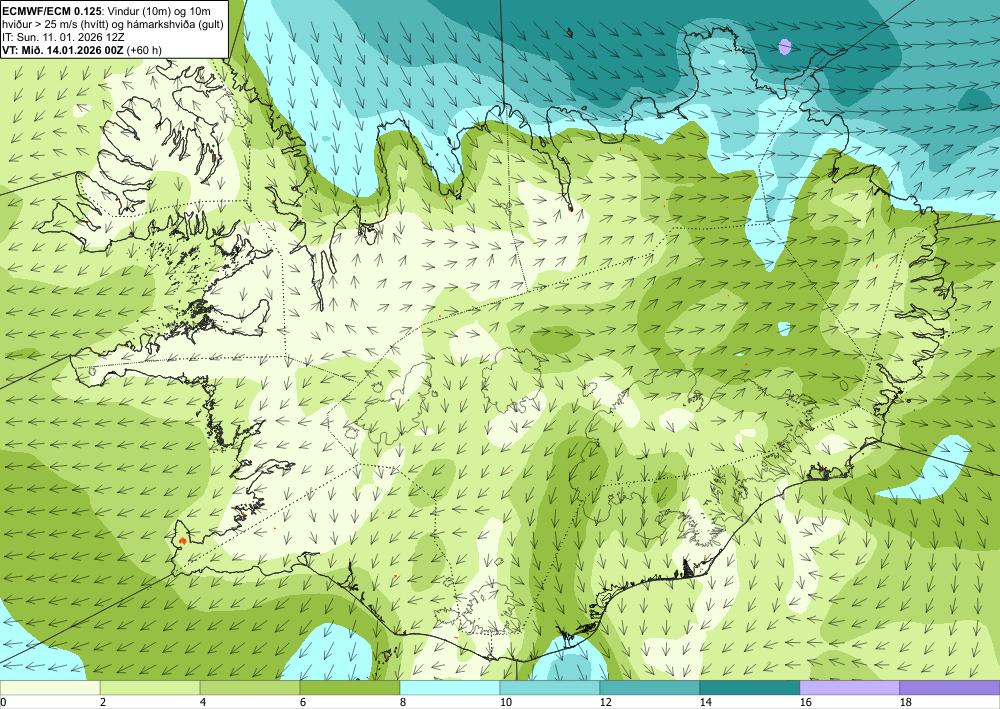Click the "(+60 h)" forecast offset
1000x709 pixels.
[144, 50]
